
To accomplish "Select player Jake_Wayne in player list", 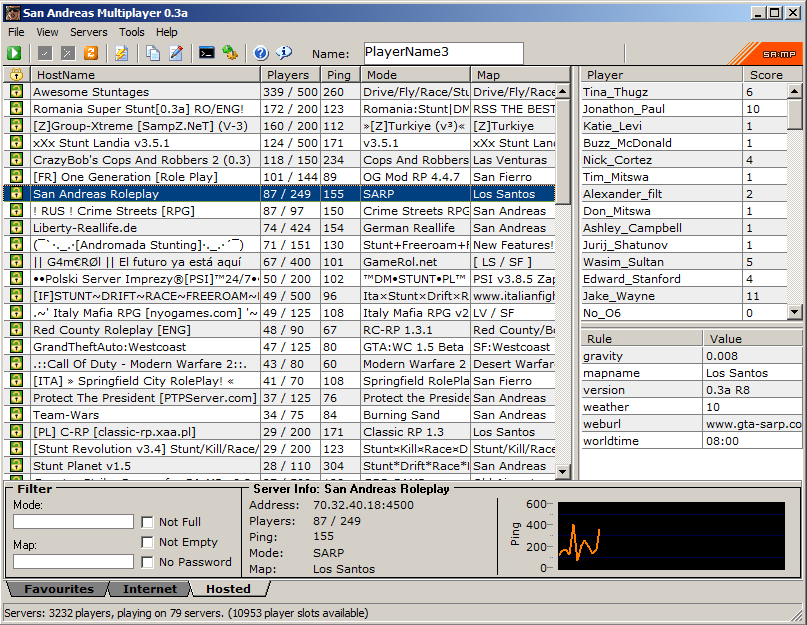I will click(x=685, y=296).
